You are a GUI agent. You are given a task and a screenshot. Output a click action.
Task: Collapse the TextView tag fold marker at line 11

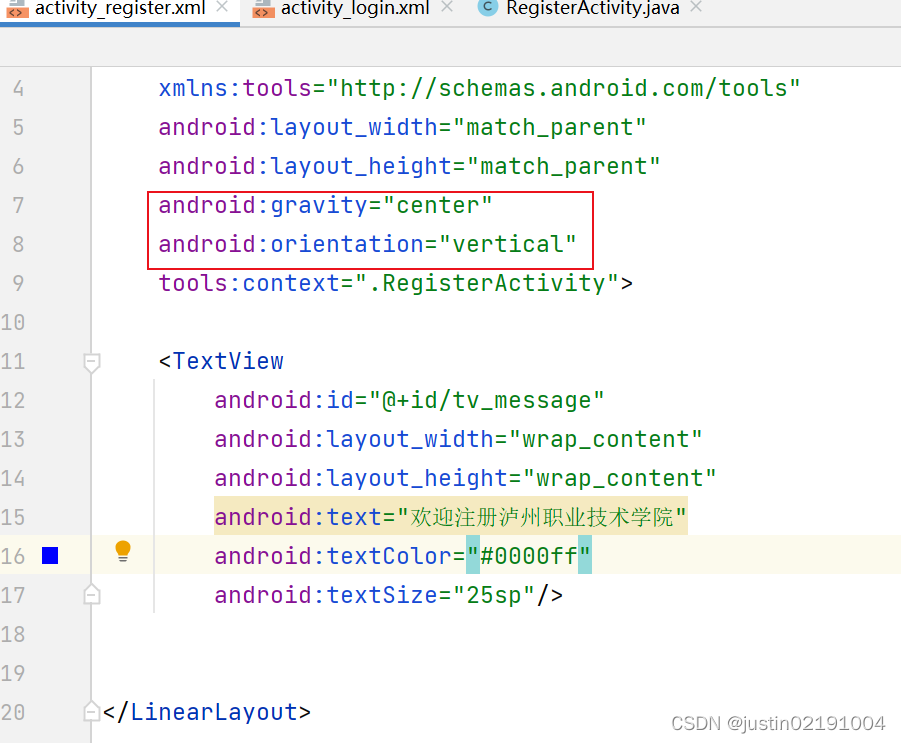[x=91, y=363]
